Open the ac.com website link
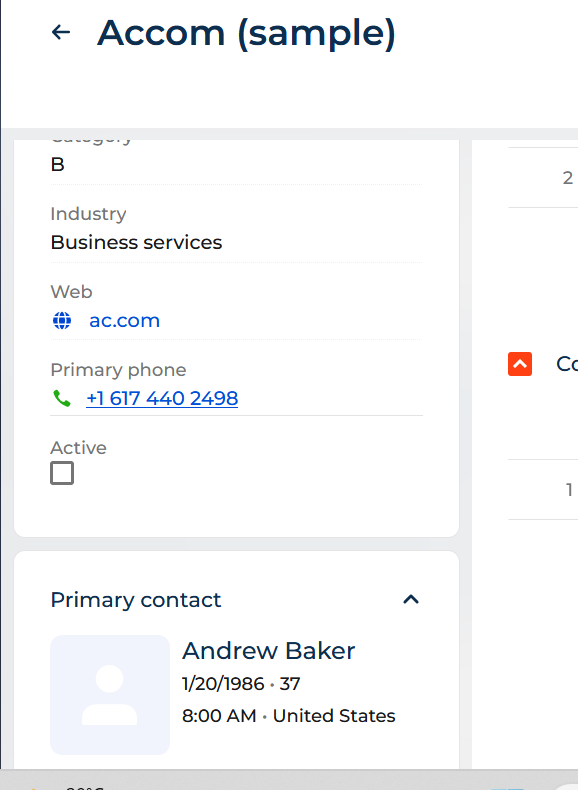The width and height of the screenshot is (578, 790). (x=124, y=320)
